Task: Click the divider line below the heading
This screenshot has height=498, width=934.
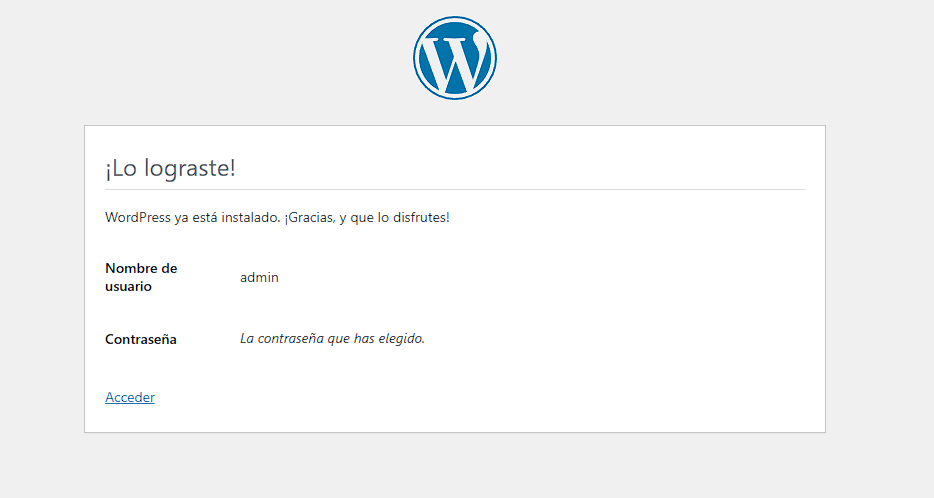Action: point(455,189)
